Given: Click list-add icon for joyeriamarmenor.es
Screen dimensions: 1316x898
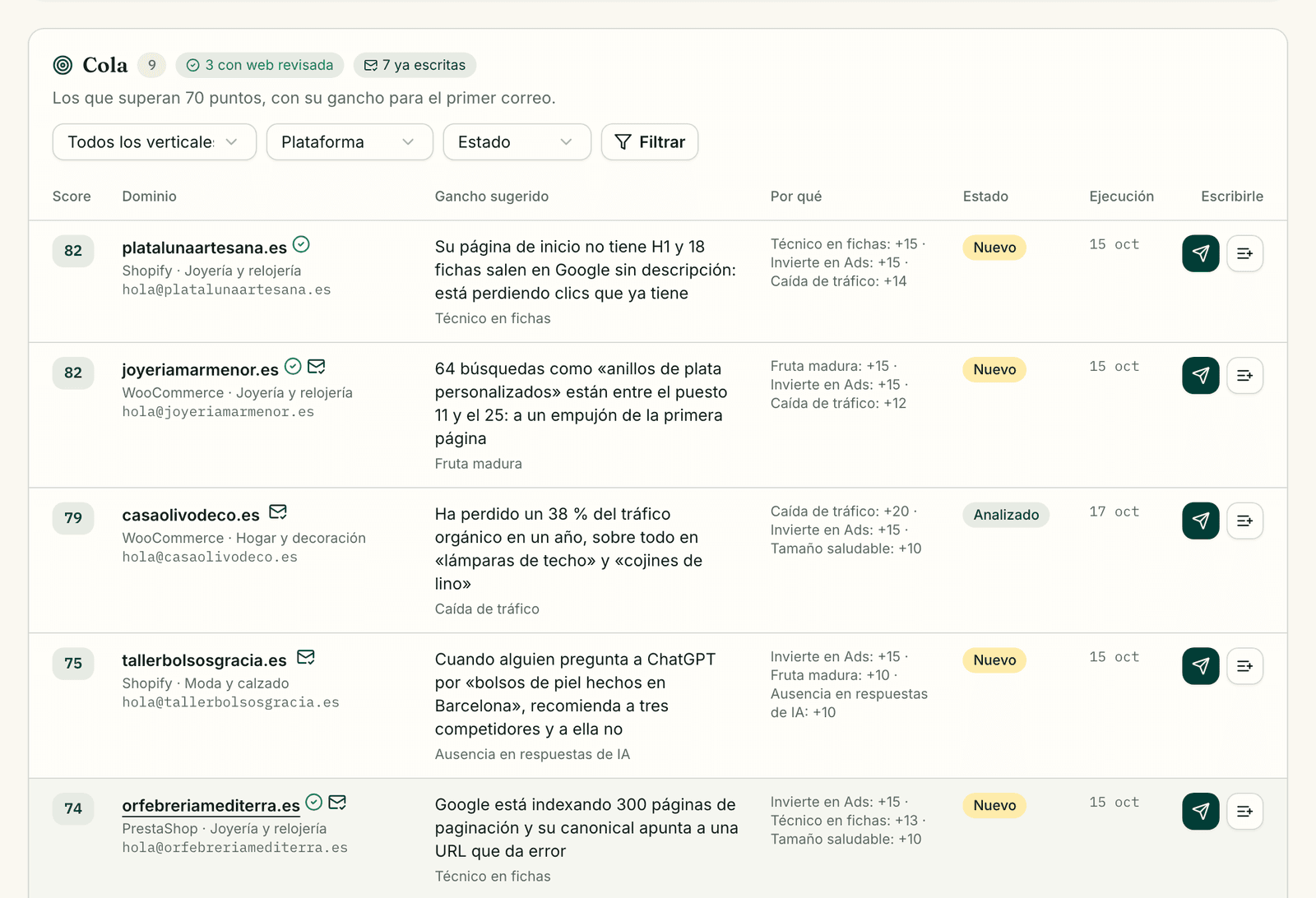Looking at the screenshot, I should tap(1244, 375).
